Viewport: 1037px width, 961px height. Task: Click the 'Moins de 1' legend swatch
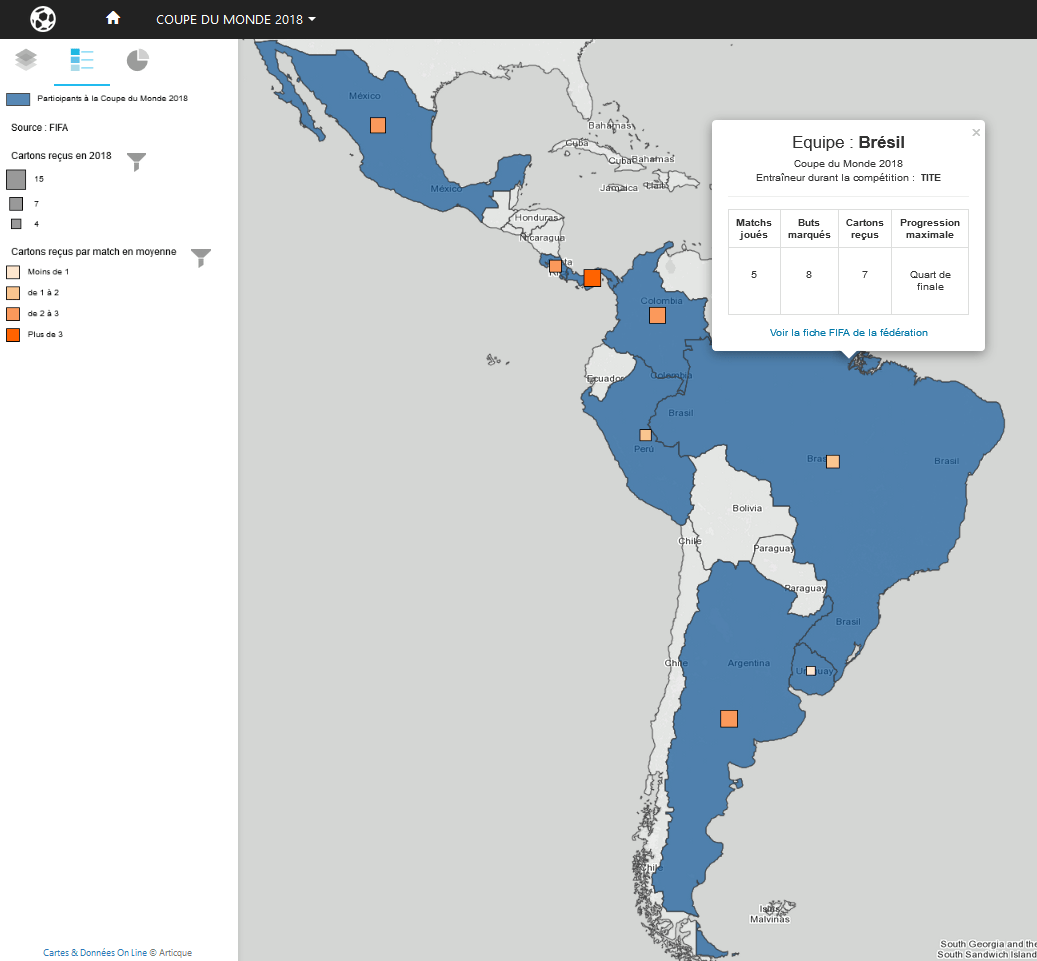click(x=13, y=272)
